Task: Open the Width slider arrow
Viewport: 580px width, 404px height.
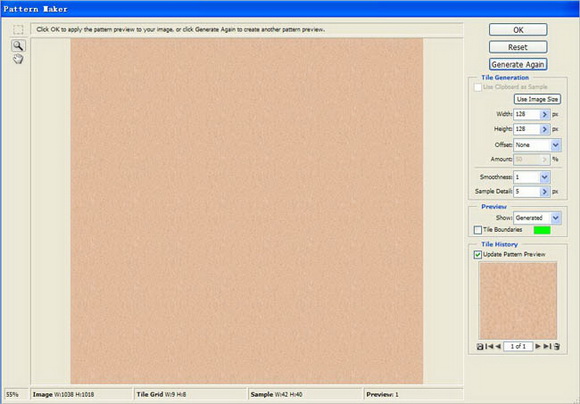Action: 544,115
